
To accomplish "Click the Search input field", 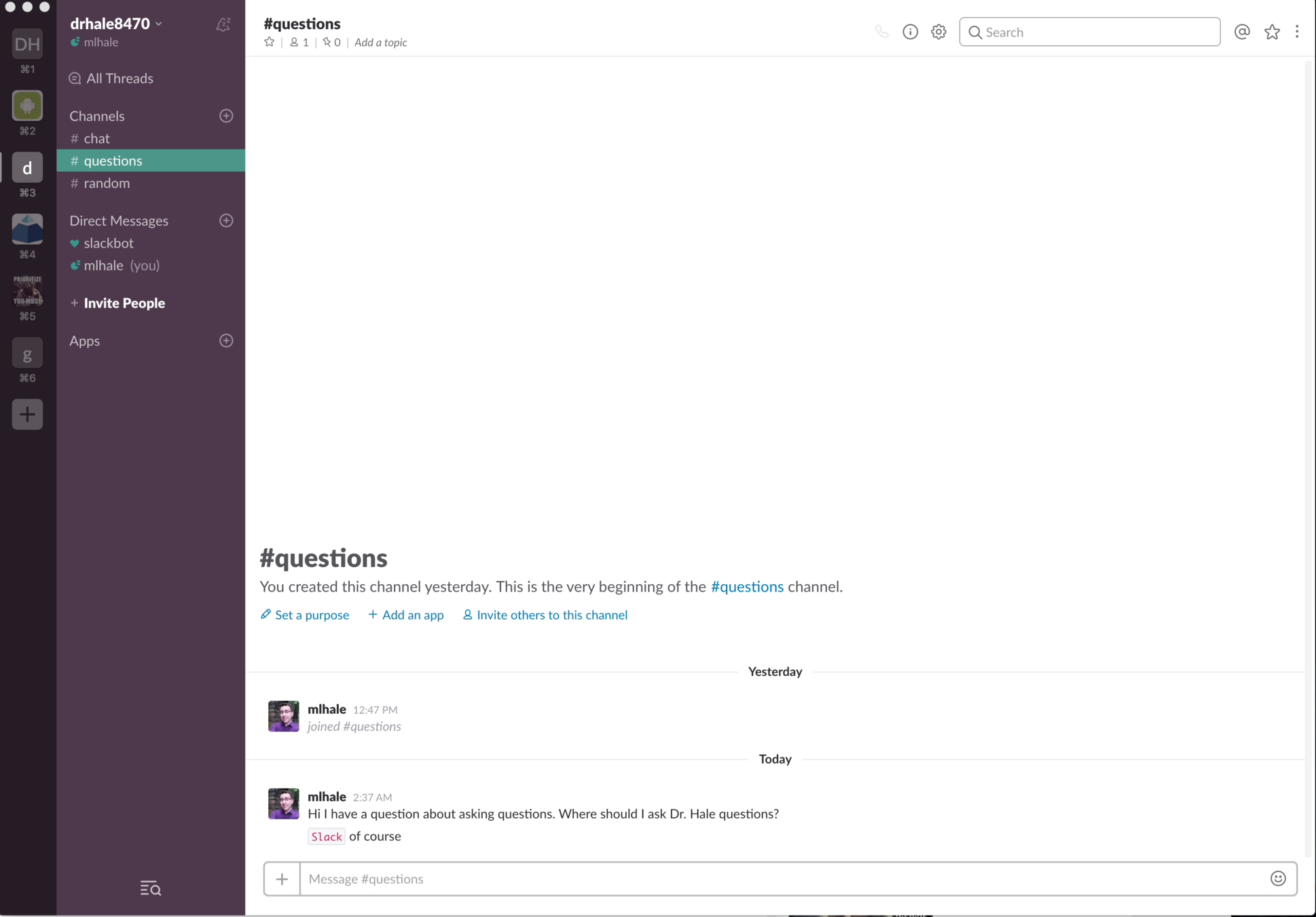I will click(1089, 32).
